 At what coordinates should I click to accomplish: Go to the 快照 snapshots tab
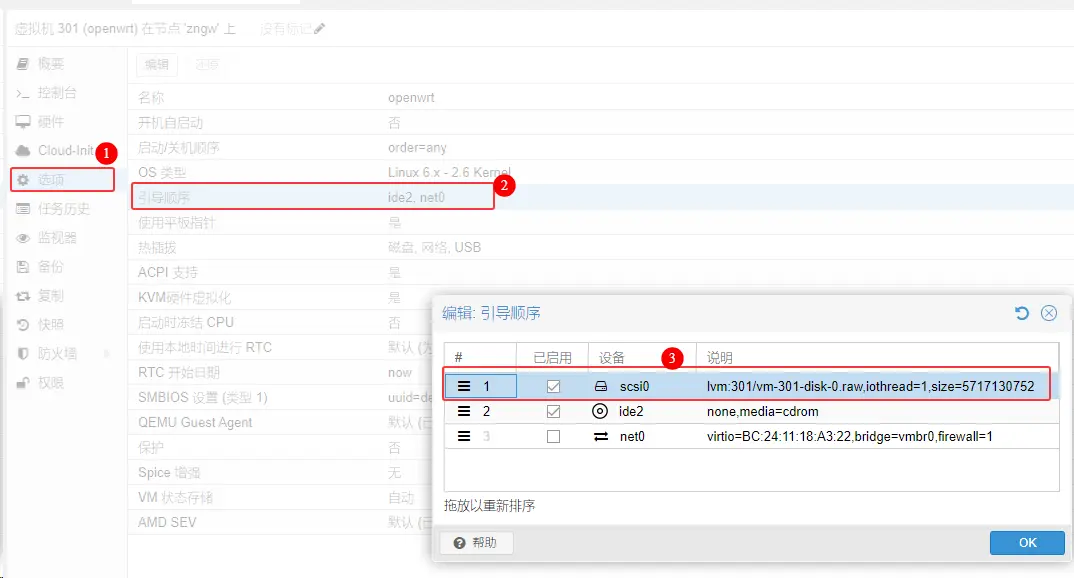pyautogui.click(x=50, y=325)
